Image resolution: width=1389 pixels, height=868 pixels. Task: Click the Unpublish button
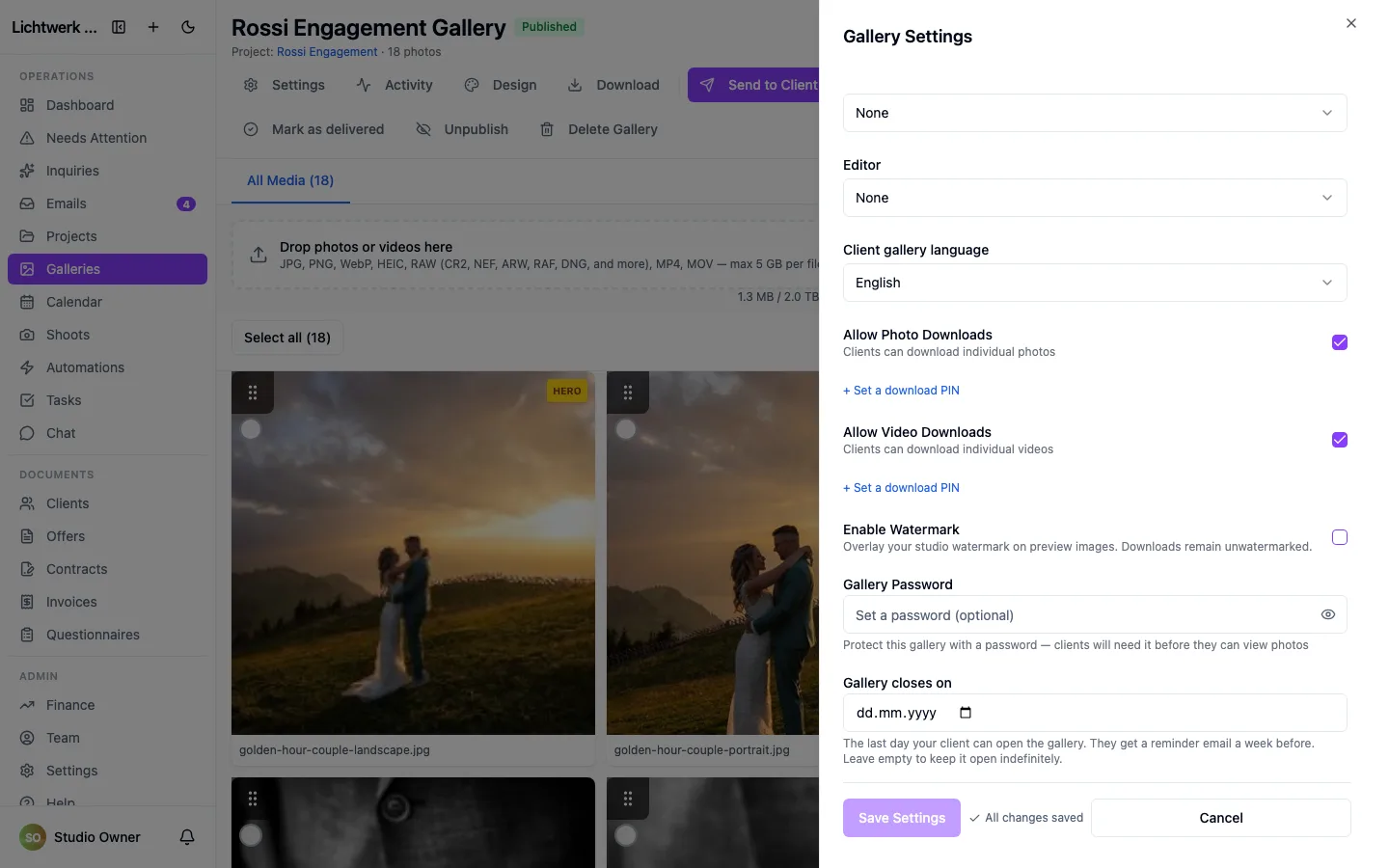click(x=462, y=129)
